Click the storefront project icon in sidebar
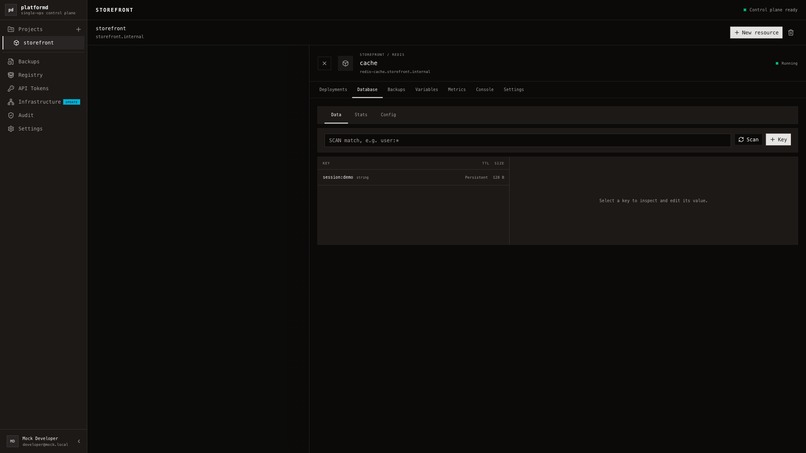The image size is (806, 453). [16, 43]
